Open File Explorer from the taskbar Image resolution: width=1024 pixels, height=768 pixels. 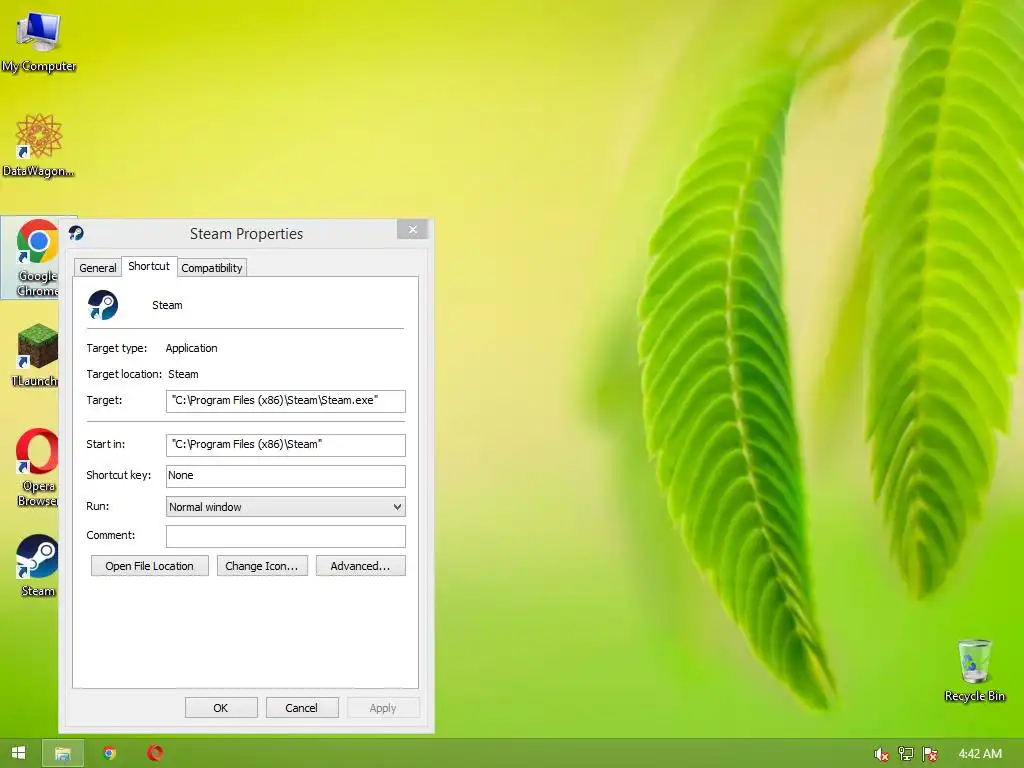click(63, 753)
